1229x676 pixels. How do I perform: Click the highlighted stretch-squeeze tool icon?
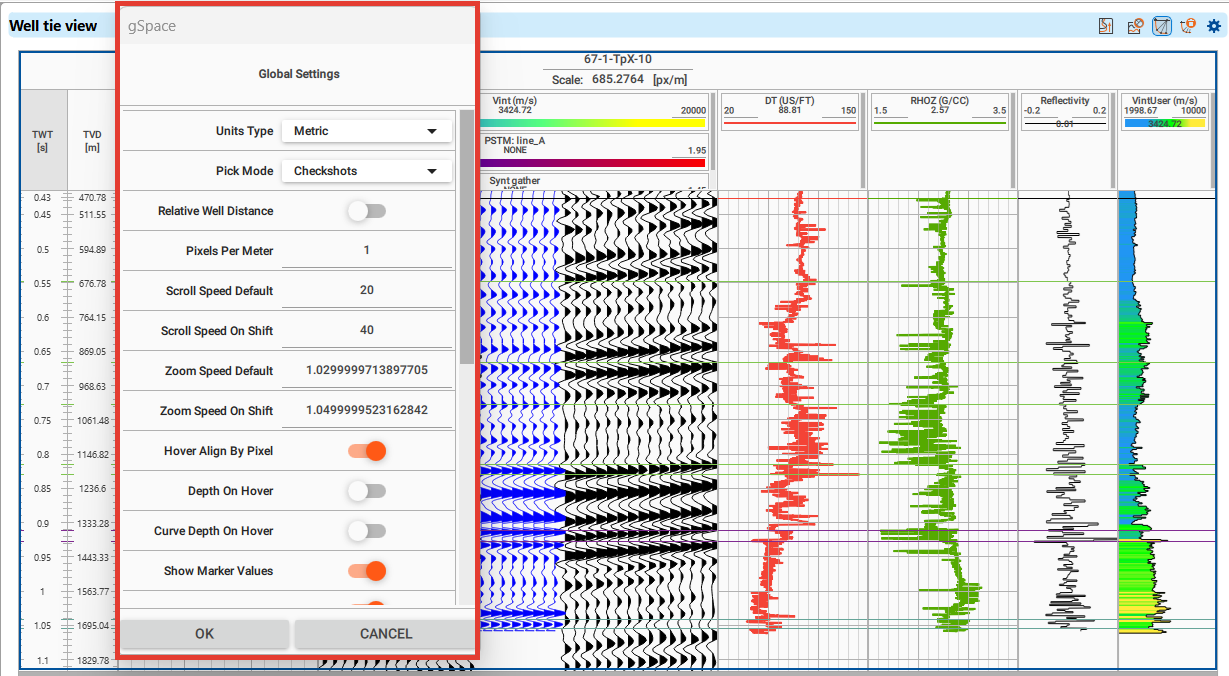[1161, 25]
